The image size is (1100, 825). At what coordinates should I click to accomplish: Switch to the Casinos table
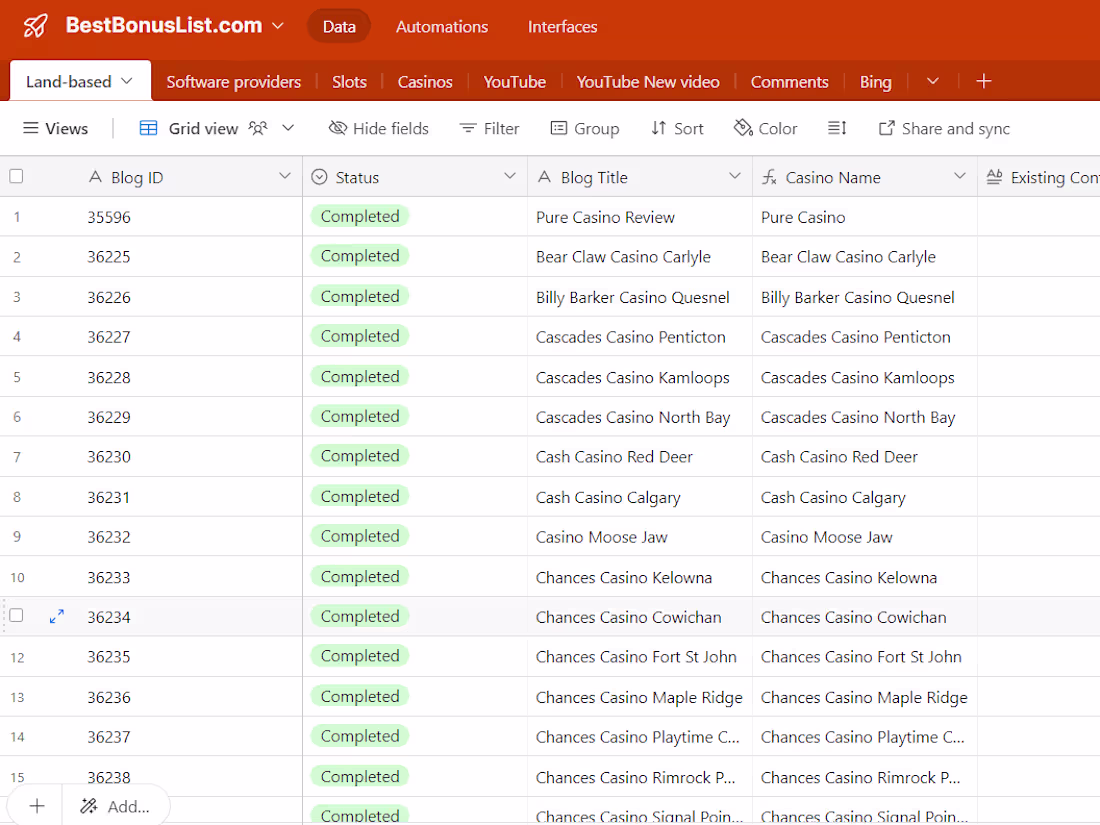[425, 82]
